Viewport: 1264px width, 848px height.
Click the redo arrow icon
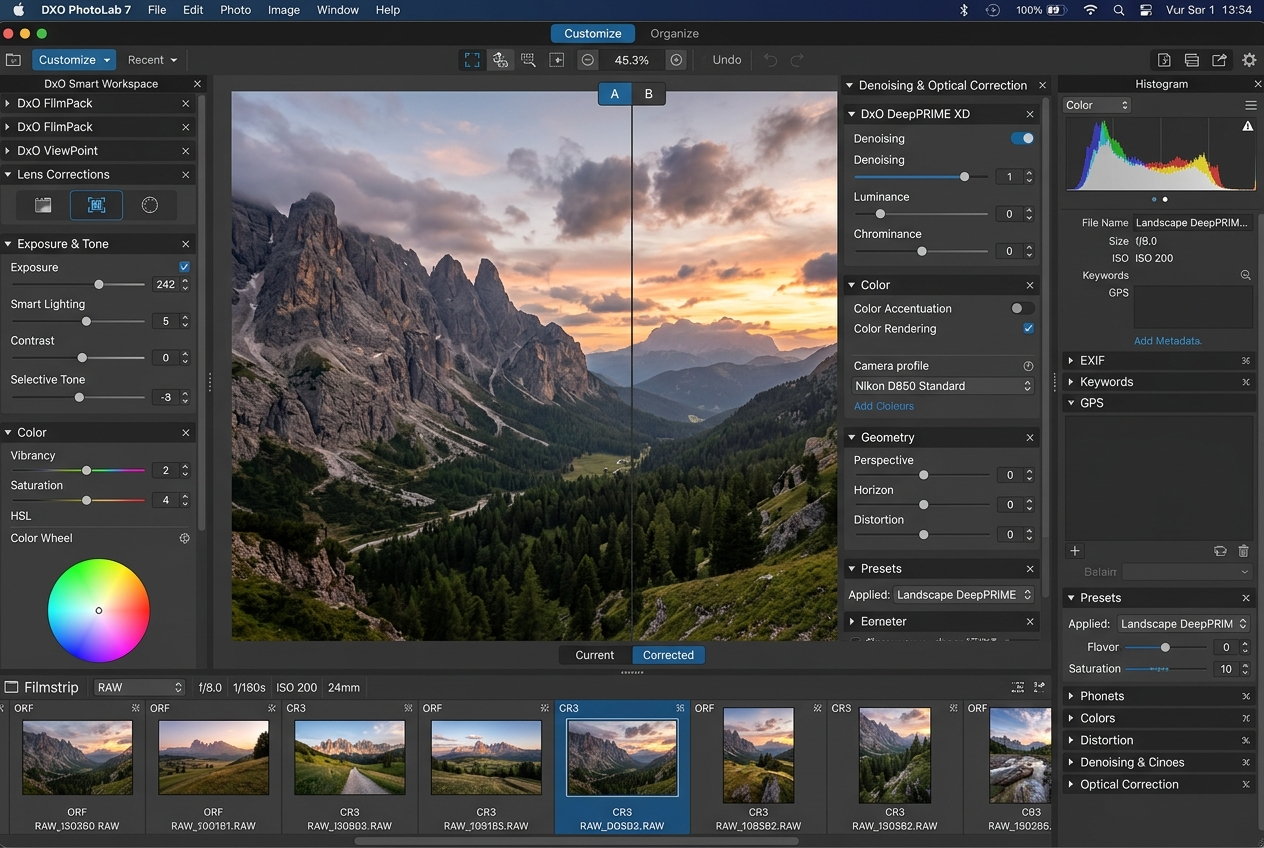[797, 60]
